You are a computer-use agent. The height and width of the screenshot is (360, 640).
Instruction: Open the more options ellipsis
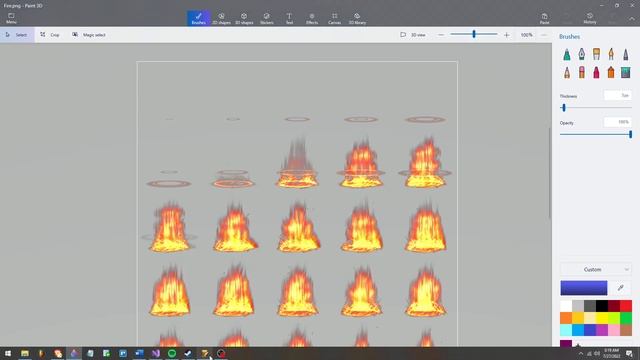(544, 35)
